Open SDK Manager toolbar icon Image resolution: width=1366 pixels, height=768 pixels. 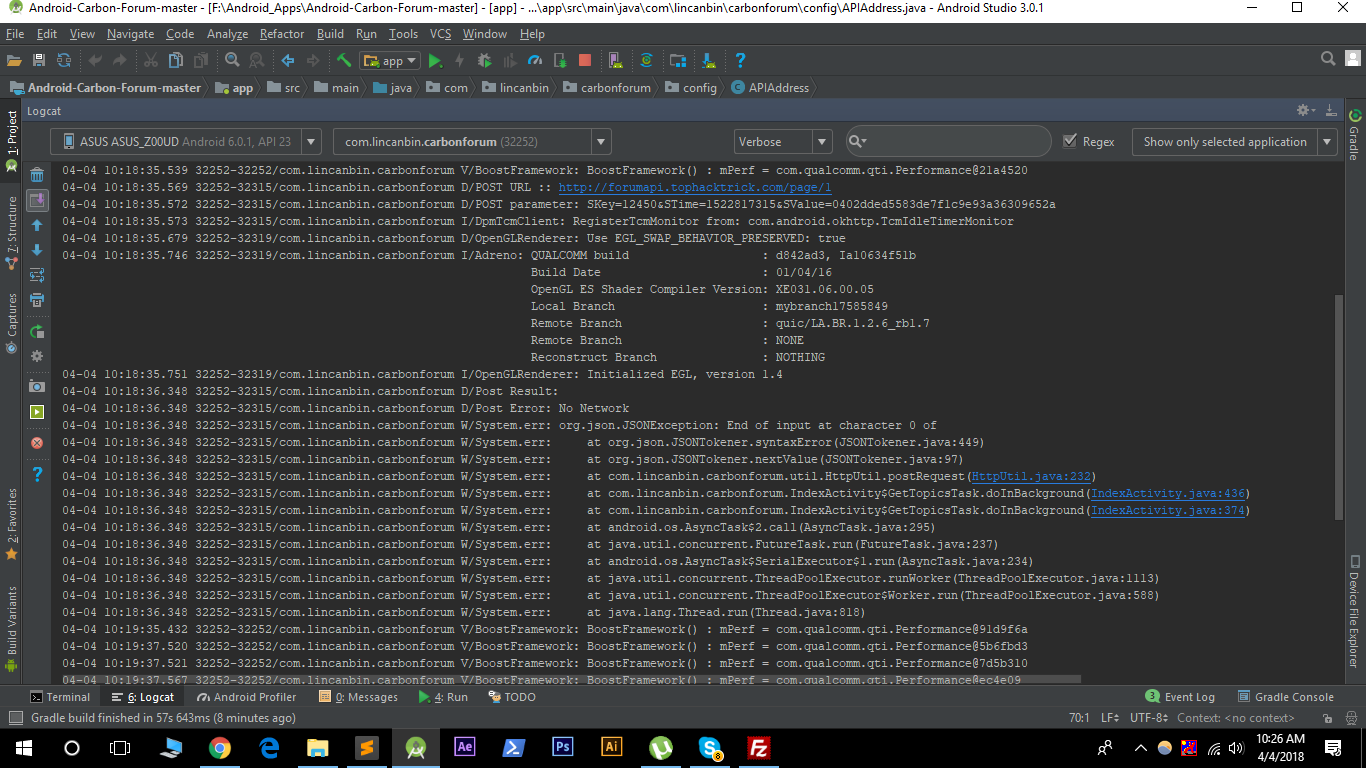(x=708, y=61)
